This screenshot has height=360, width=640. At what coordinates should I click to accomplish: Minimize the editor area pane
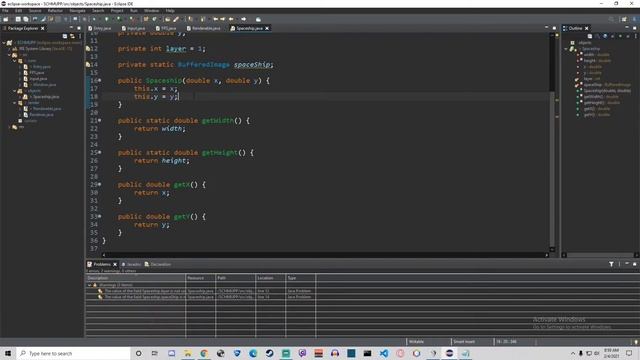pos(547,28)
